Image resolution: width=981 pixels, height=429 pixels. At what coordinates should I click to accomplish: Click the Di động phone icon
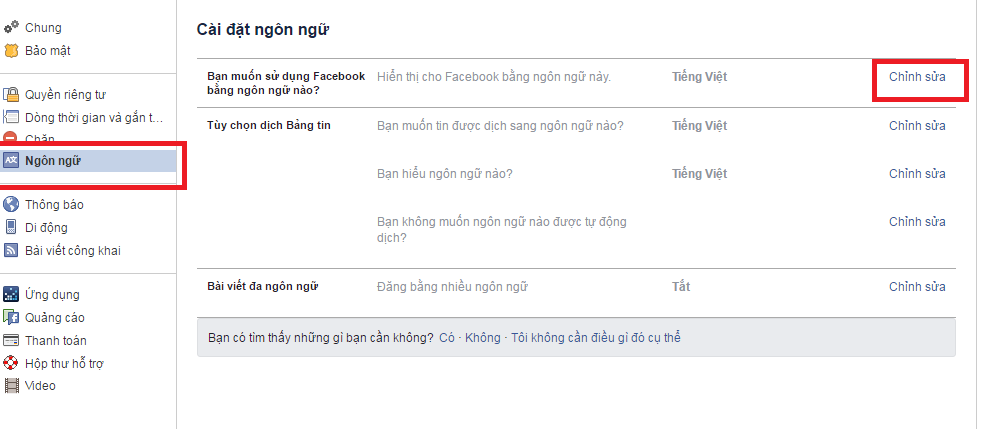11,227
